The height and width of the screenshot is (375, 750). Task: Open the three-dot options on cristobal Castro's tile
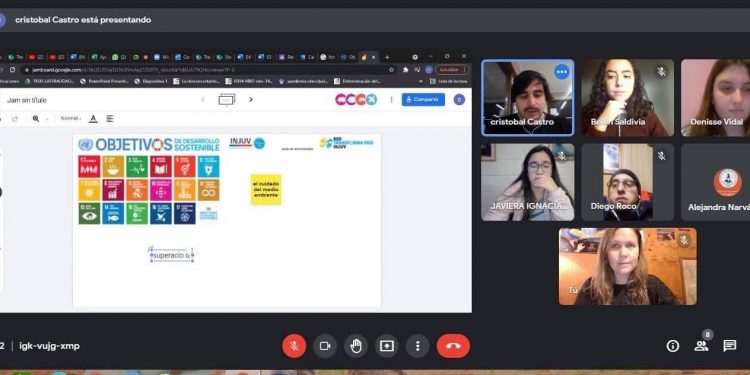click(562, 72)
